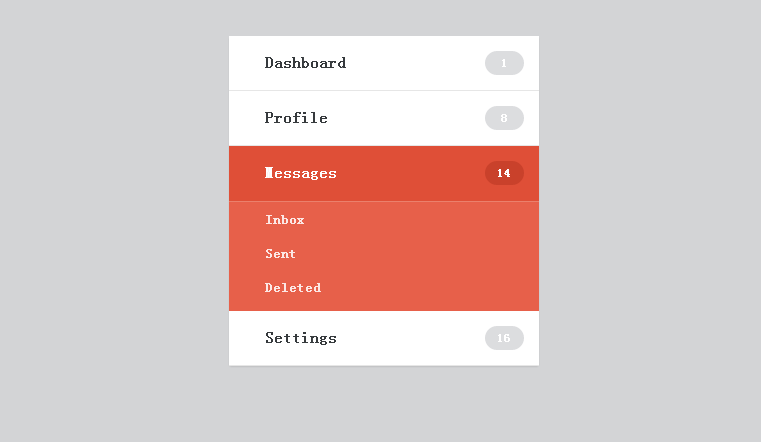Click the Sent row under Messages
This screenshot has width=761, height=442.
coord(384,254)
